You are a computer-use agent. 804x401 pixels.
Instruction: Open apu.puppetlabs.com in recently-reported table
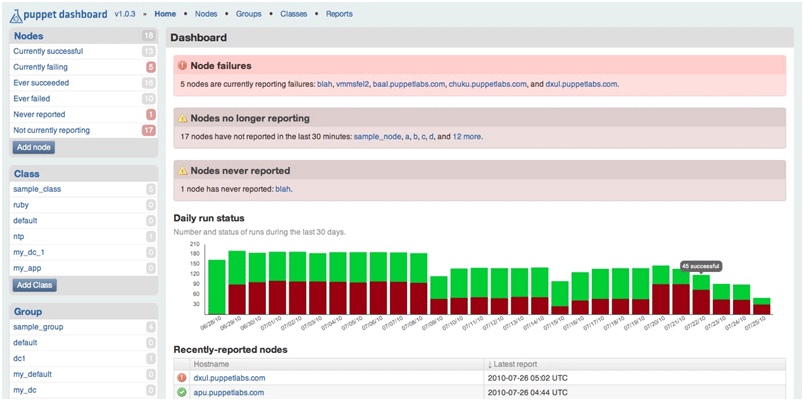(228, 393)
